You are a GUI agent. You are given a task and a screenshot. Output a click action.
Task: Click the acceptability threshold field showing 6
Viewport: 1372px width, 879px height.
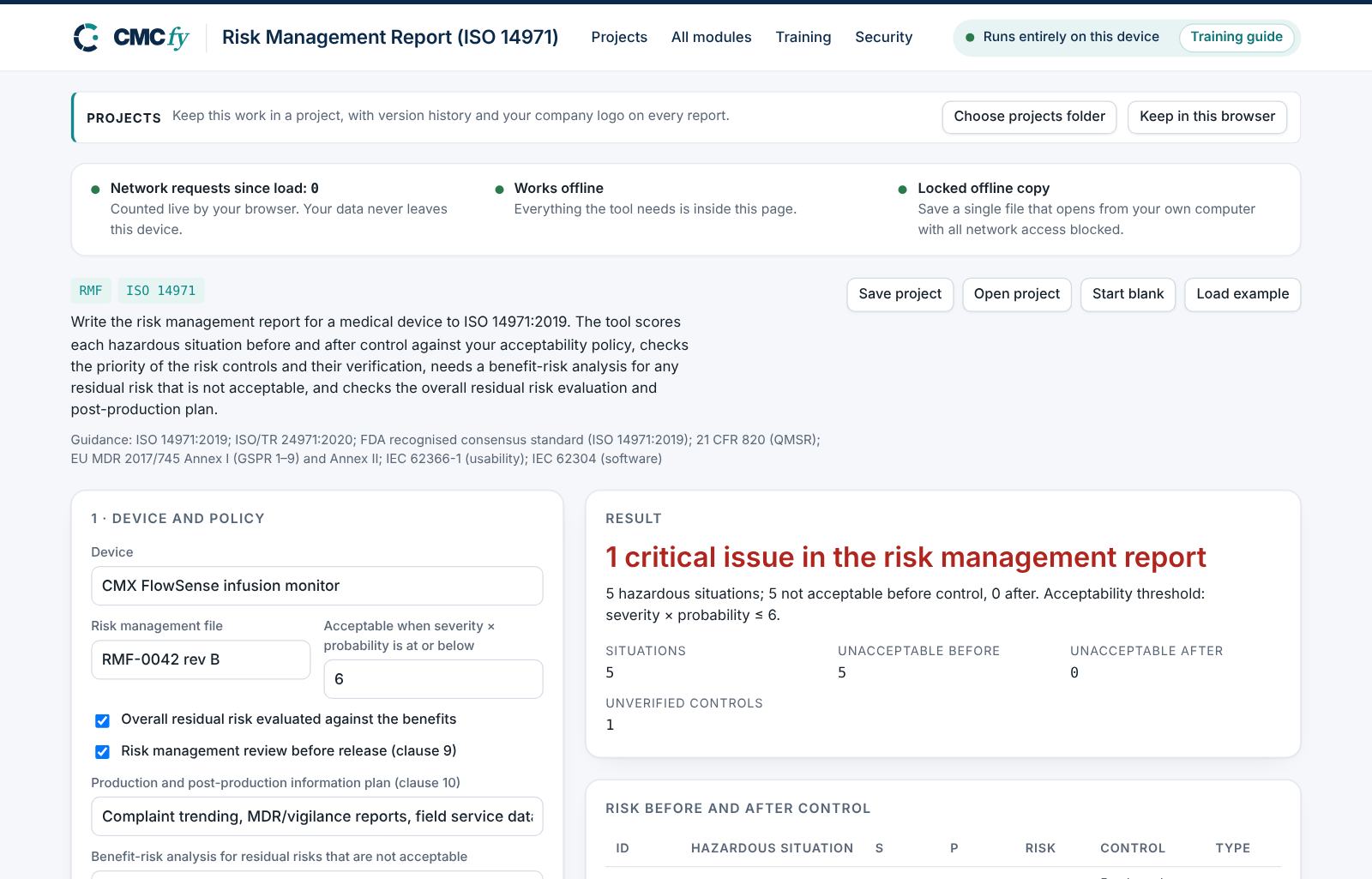(433, 679)
